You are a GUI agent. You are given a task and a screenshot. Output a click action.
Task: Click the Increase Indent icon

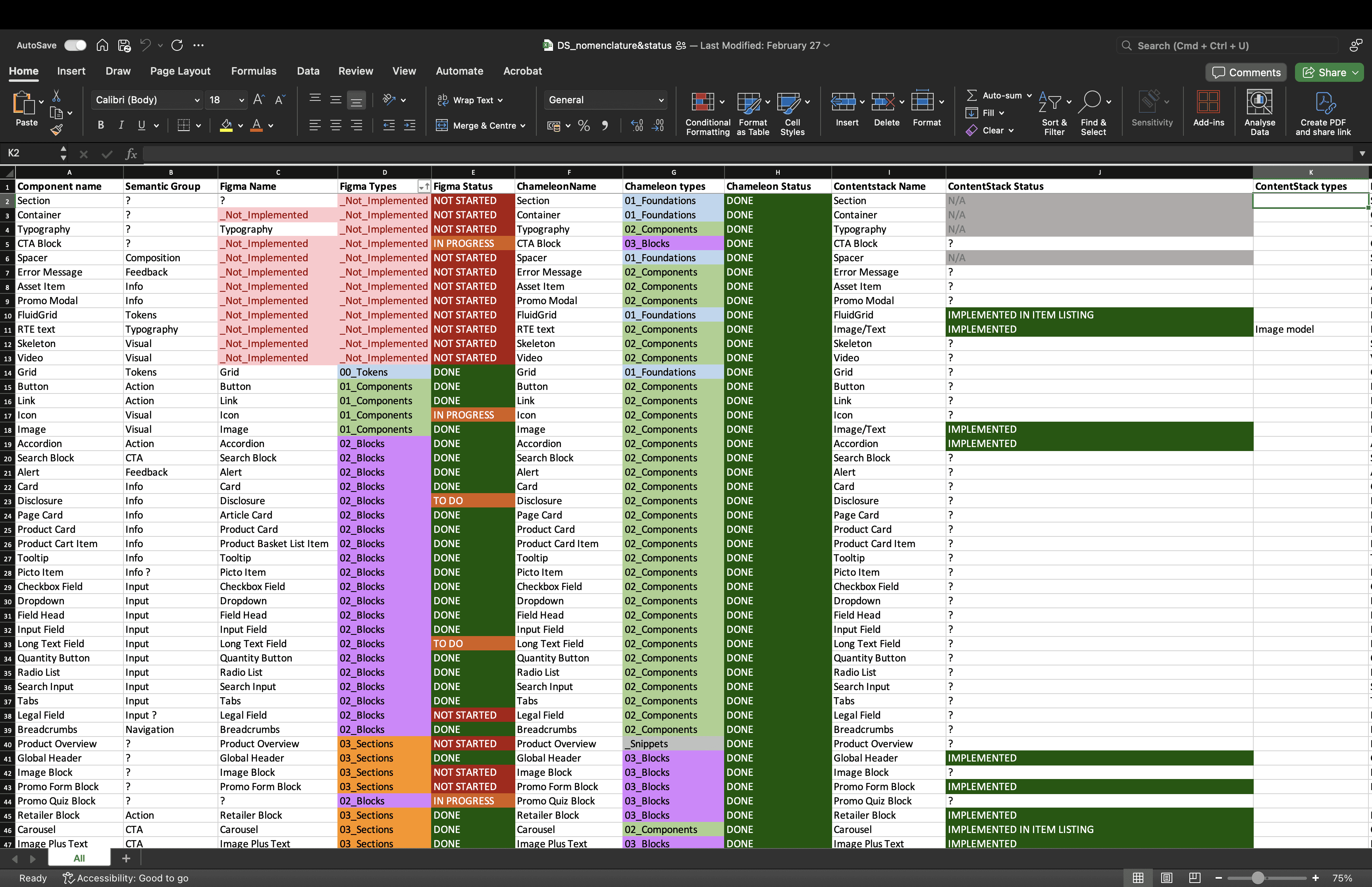click(409, 125)
